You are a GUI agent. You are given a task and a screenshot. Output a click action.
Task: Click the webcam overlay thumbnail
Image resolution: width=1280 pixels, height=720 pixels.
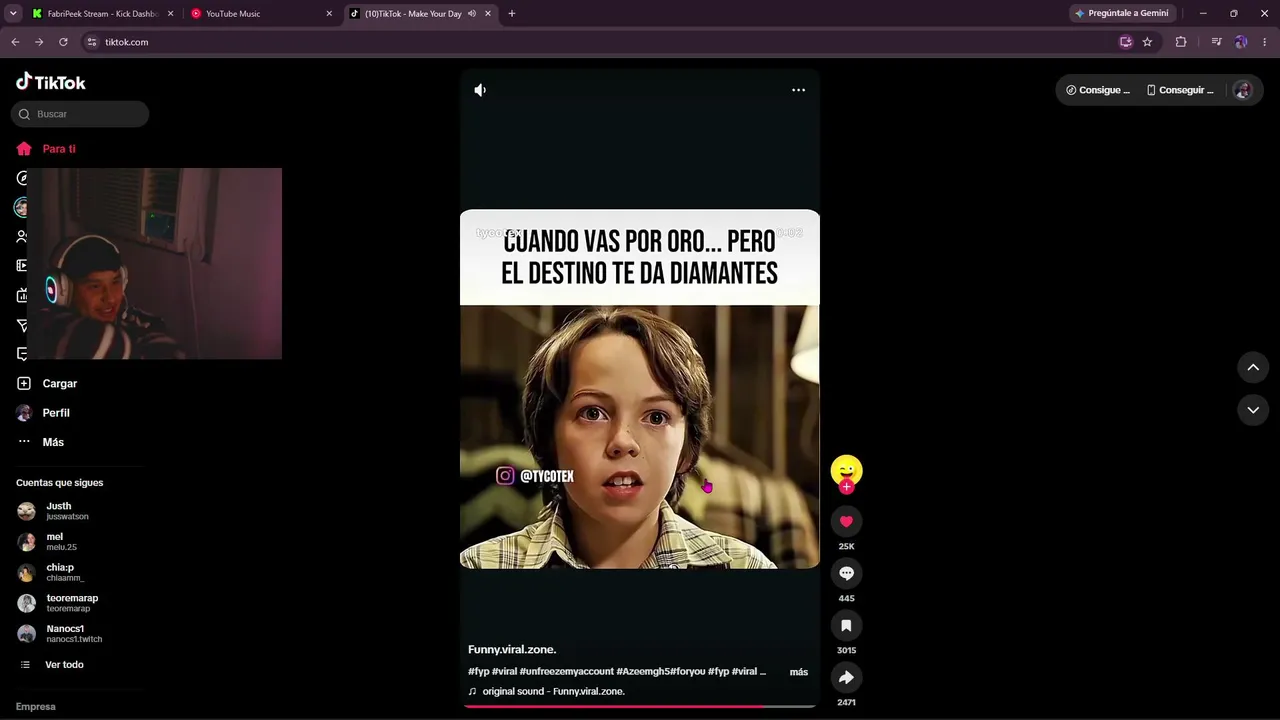pyautogui.click(x=154, y=263)
